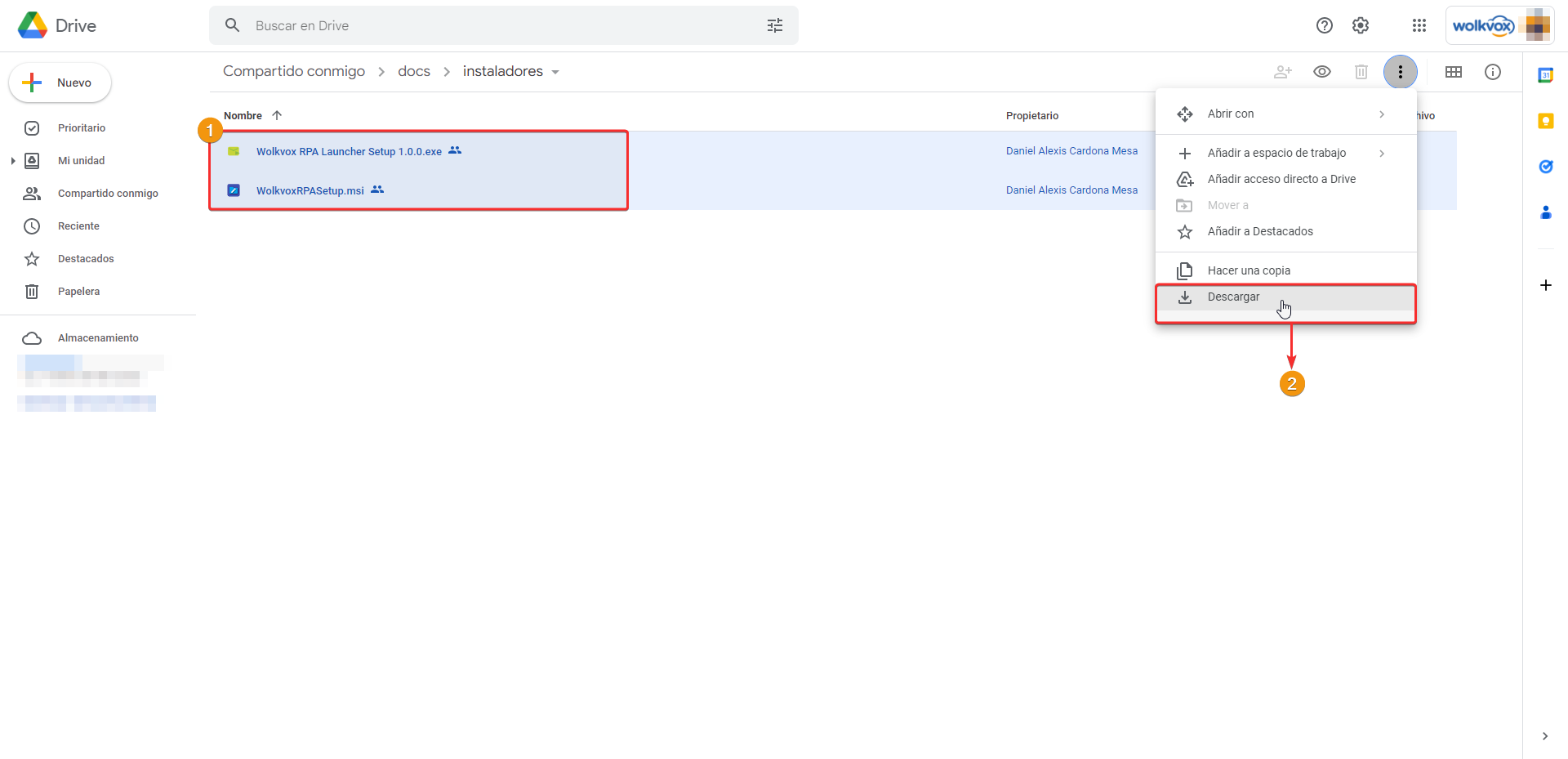Screen dimensions: 1568x759
Task: Open Compartido conmigo in sidebar
Action: click(x=108, y=194)
